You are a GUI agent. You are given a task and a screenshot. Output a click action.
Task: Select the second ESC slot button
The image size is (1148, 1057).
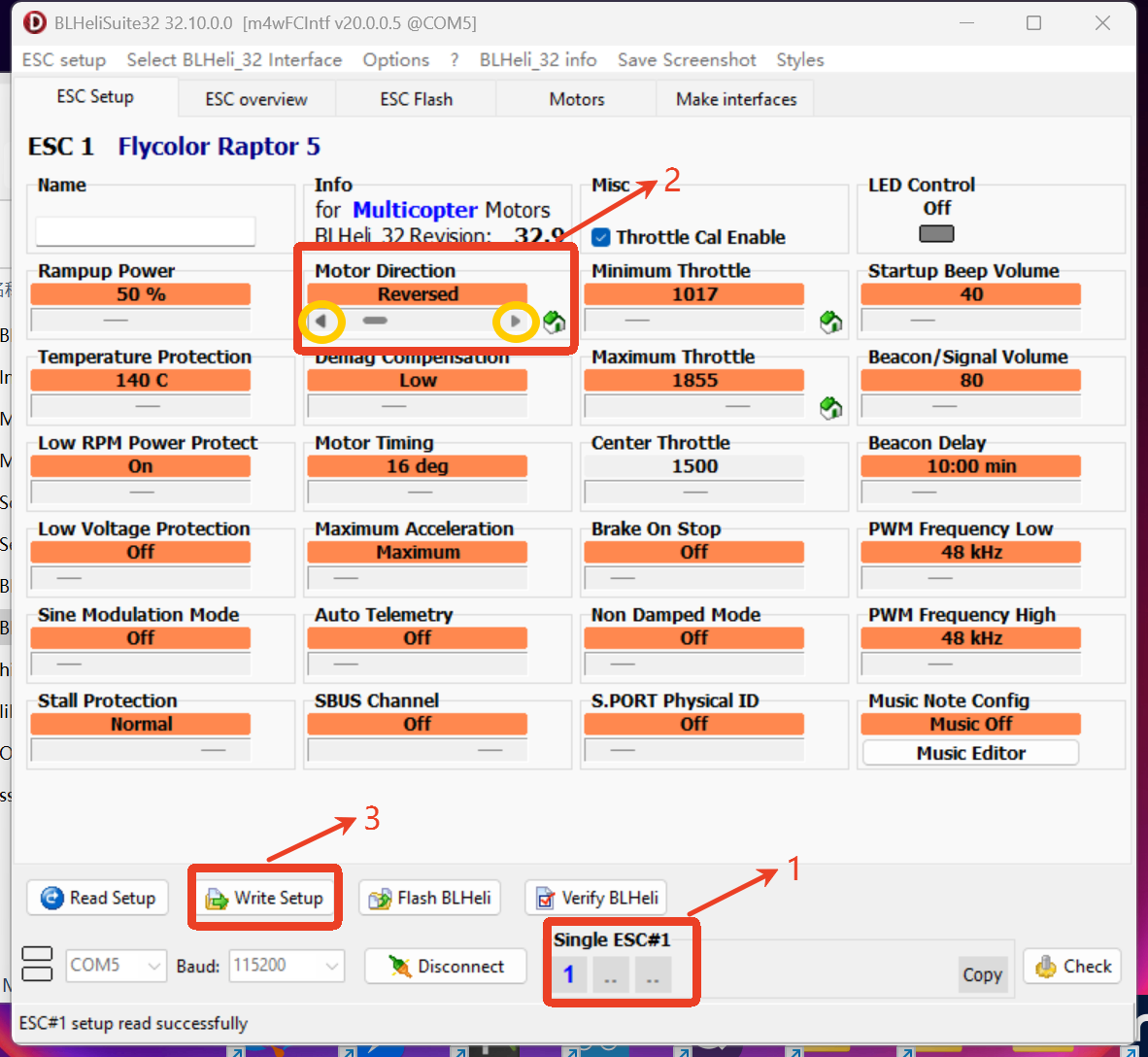coord(611,975)
